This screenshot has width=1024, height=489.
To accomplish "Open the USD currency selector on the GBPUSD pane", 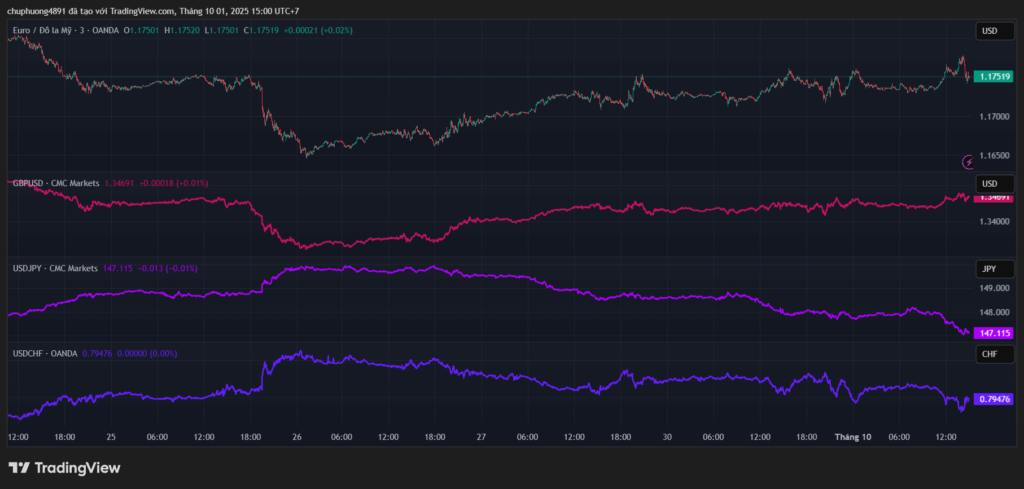I will tap(990, 184).
